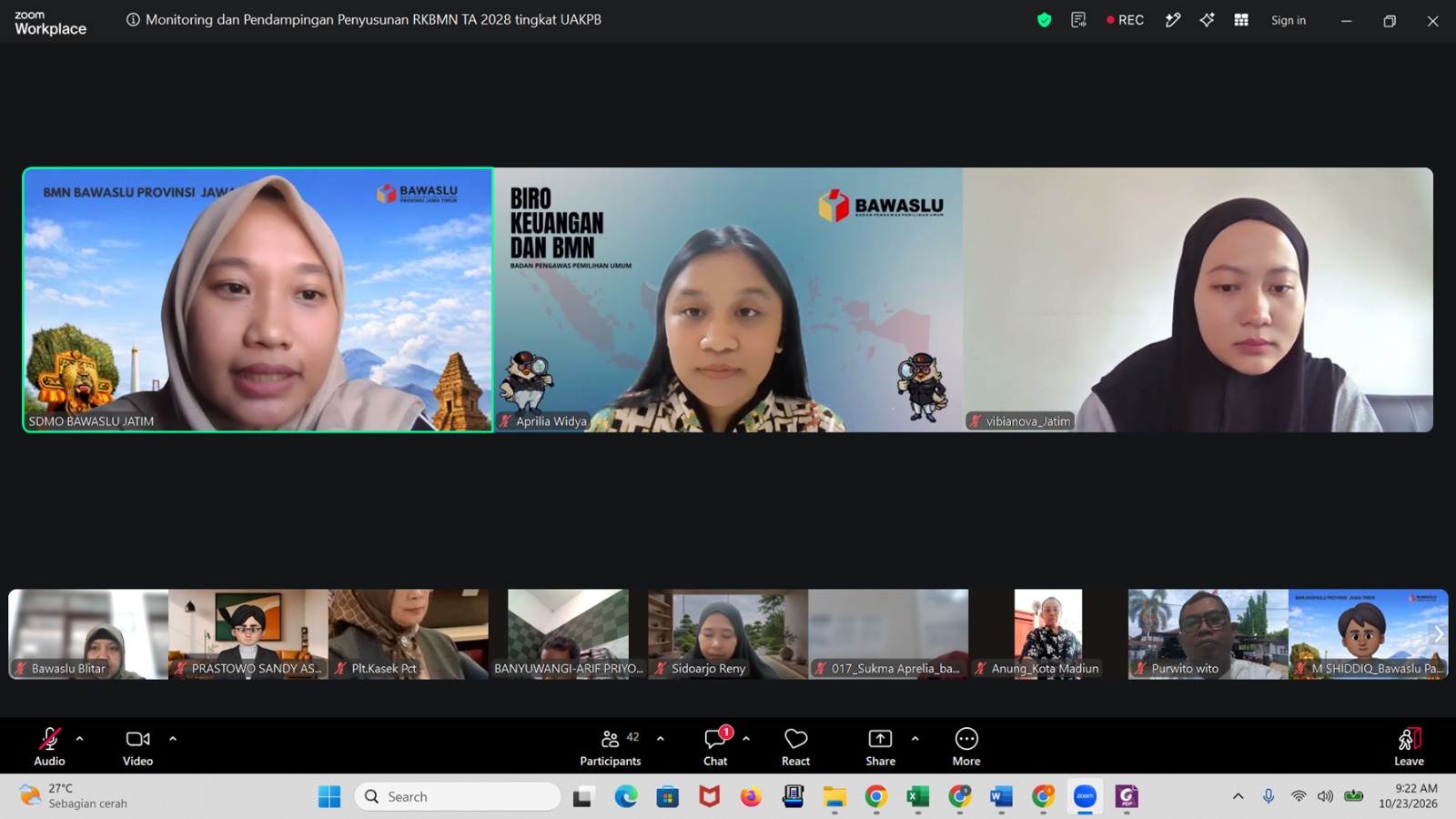Screen dimensions: 1456x819
Task: Unmute microphone via Audio button
Action: (50, 747)
